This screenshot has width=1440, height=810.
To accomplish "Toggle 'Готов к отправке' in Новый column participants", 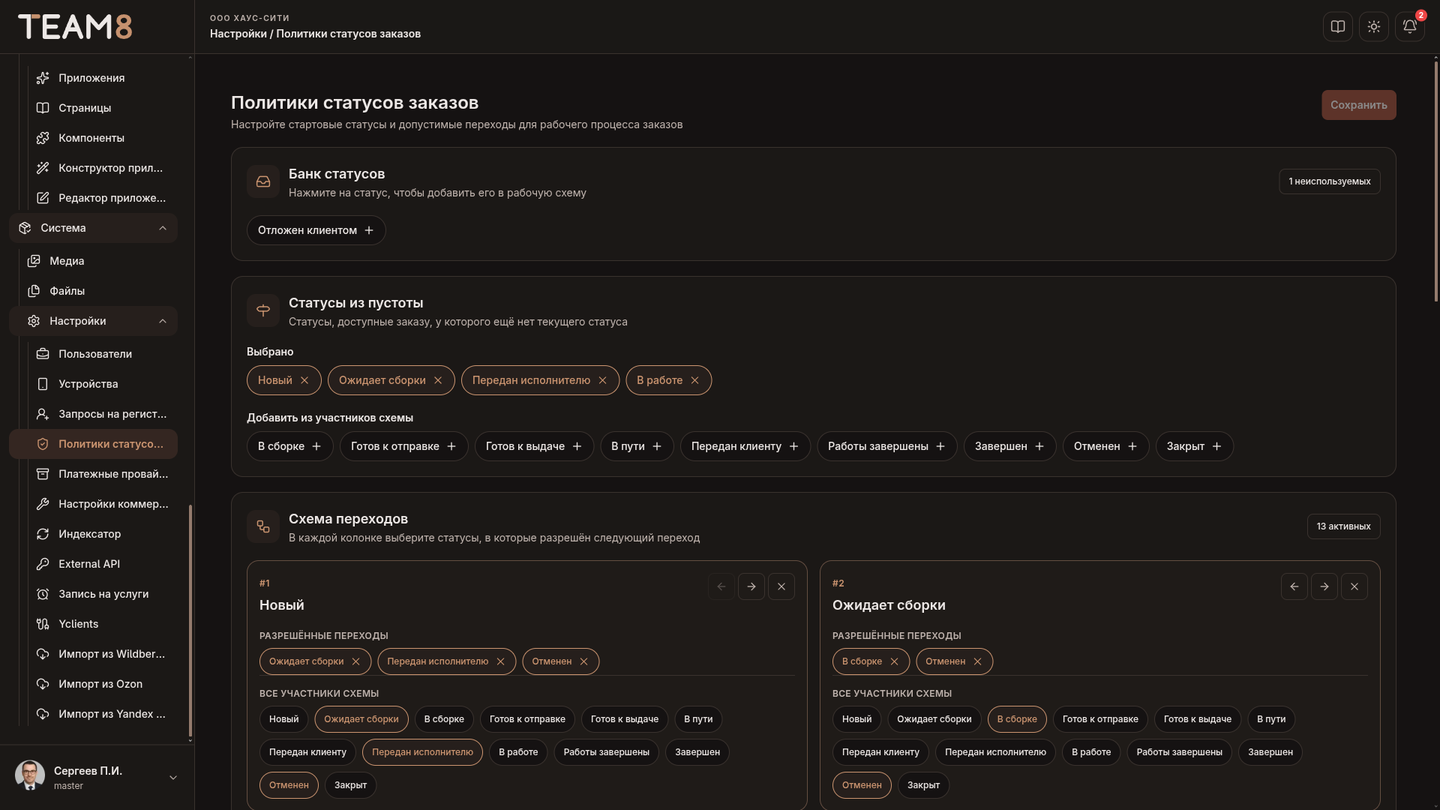I will tap(528, 719).
